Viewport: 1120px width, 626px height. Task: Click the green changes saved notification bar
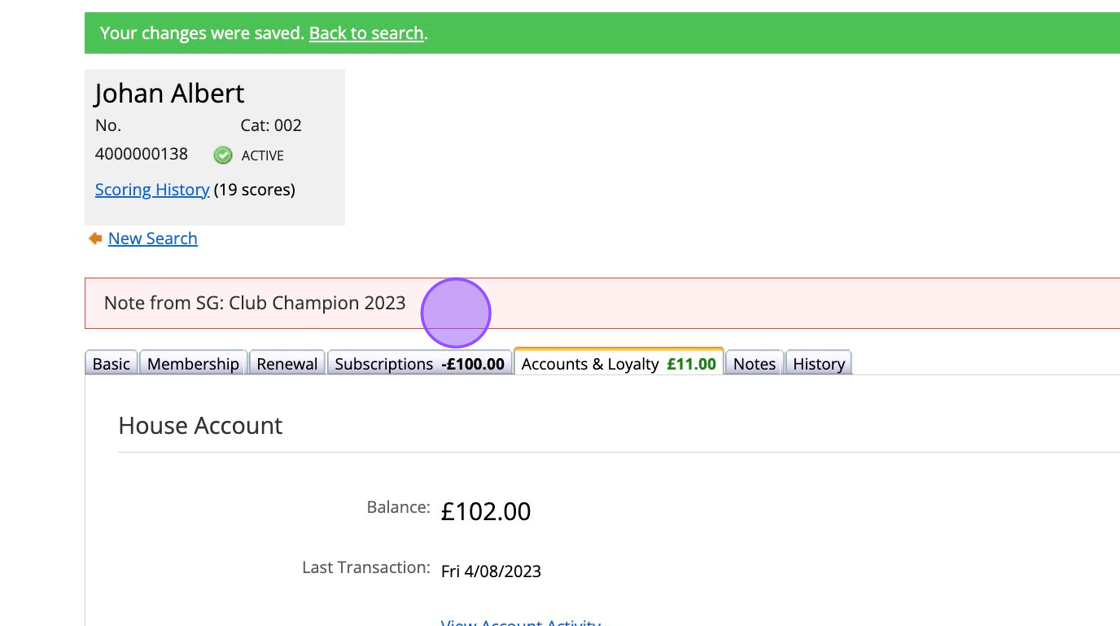click(602, 33)
